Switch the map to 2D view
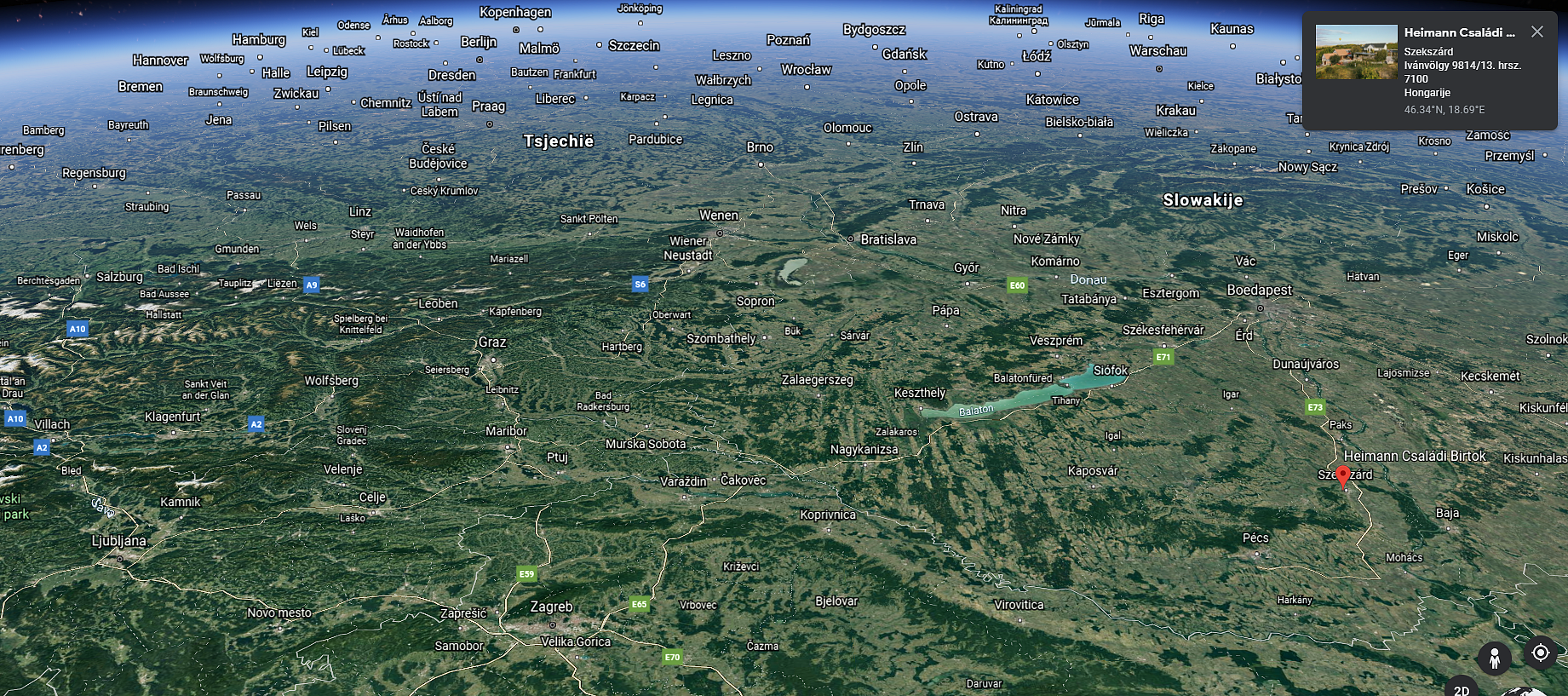Viewport: 1568px width, 696px height. pyautogui.click(x=1462, y=688)
